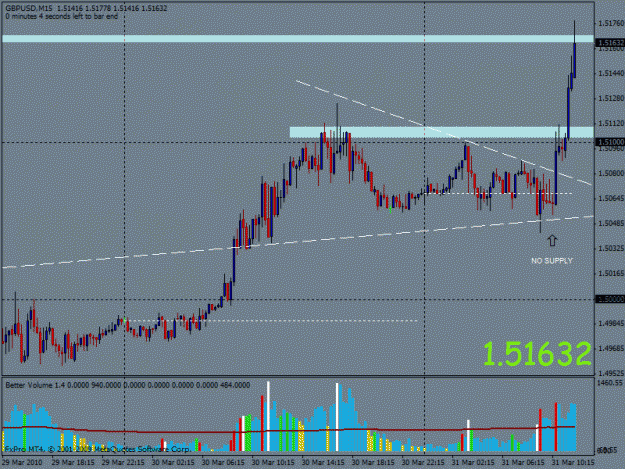This screenshot has height=469, width=625.
Task: Select the hollow up-arrow object above NO SUPPLY
Action: click(552, 240)
